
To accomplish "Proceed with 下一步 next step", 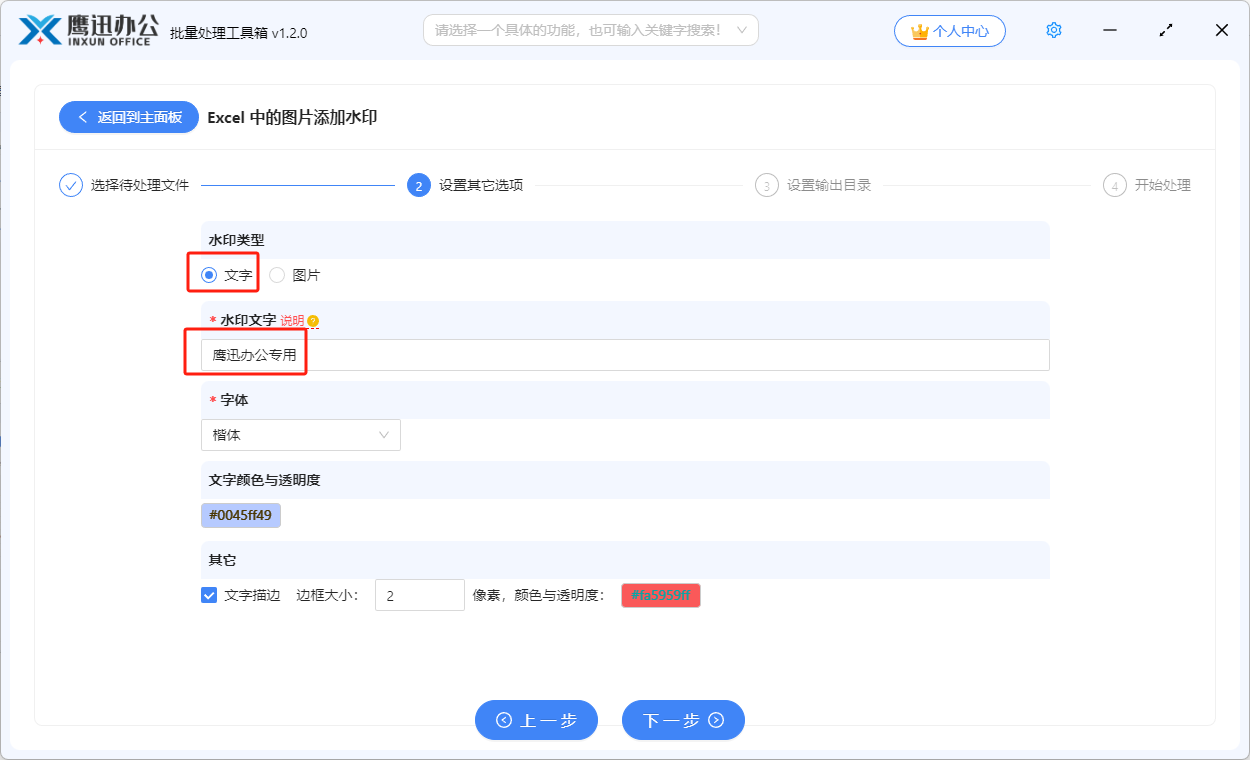I will [x=683, y=720].
